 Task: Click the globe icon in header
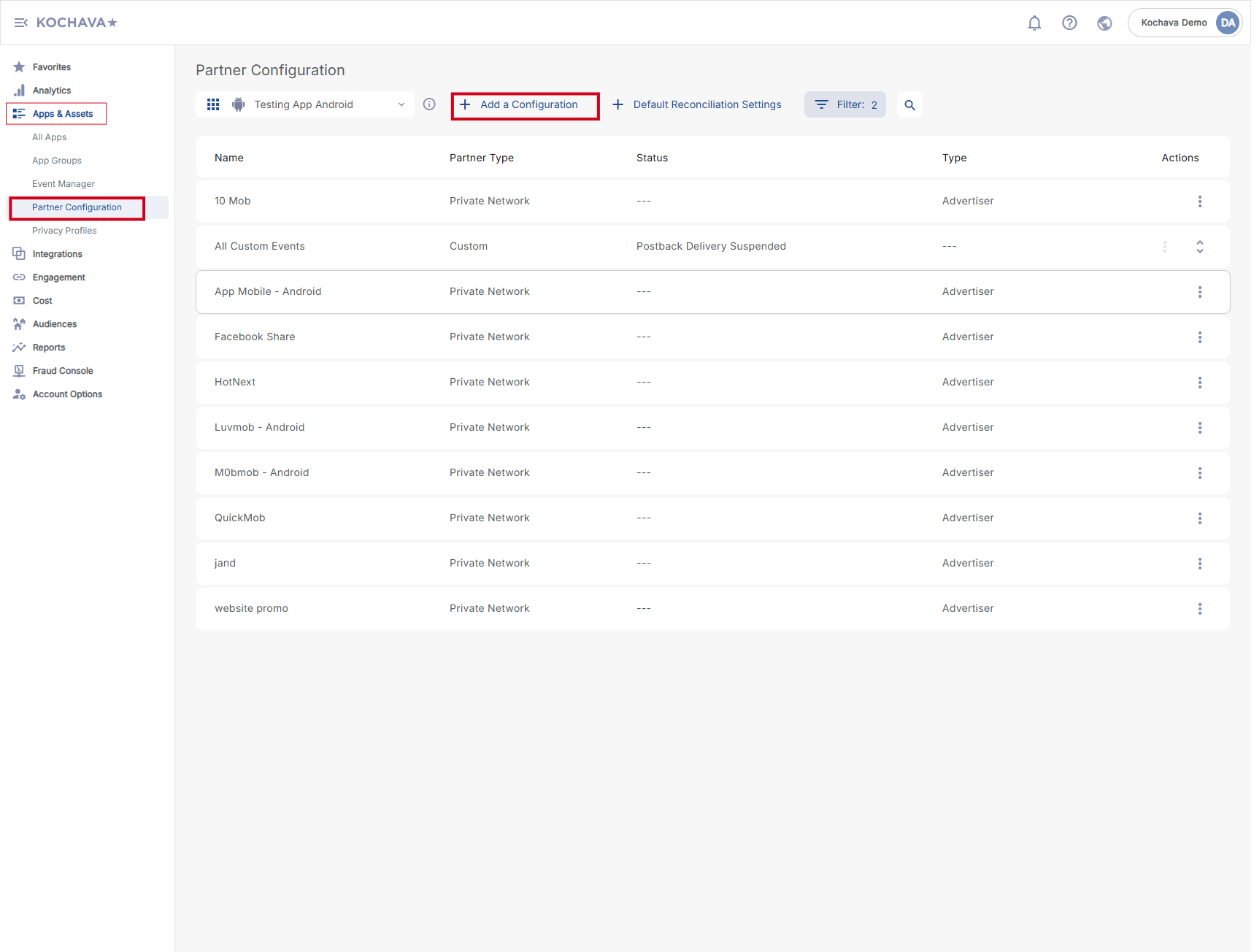(1104, 23)
